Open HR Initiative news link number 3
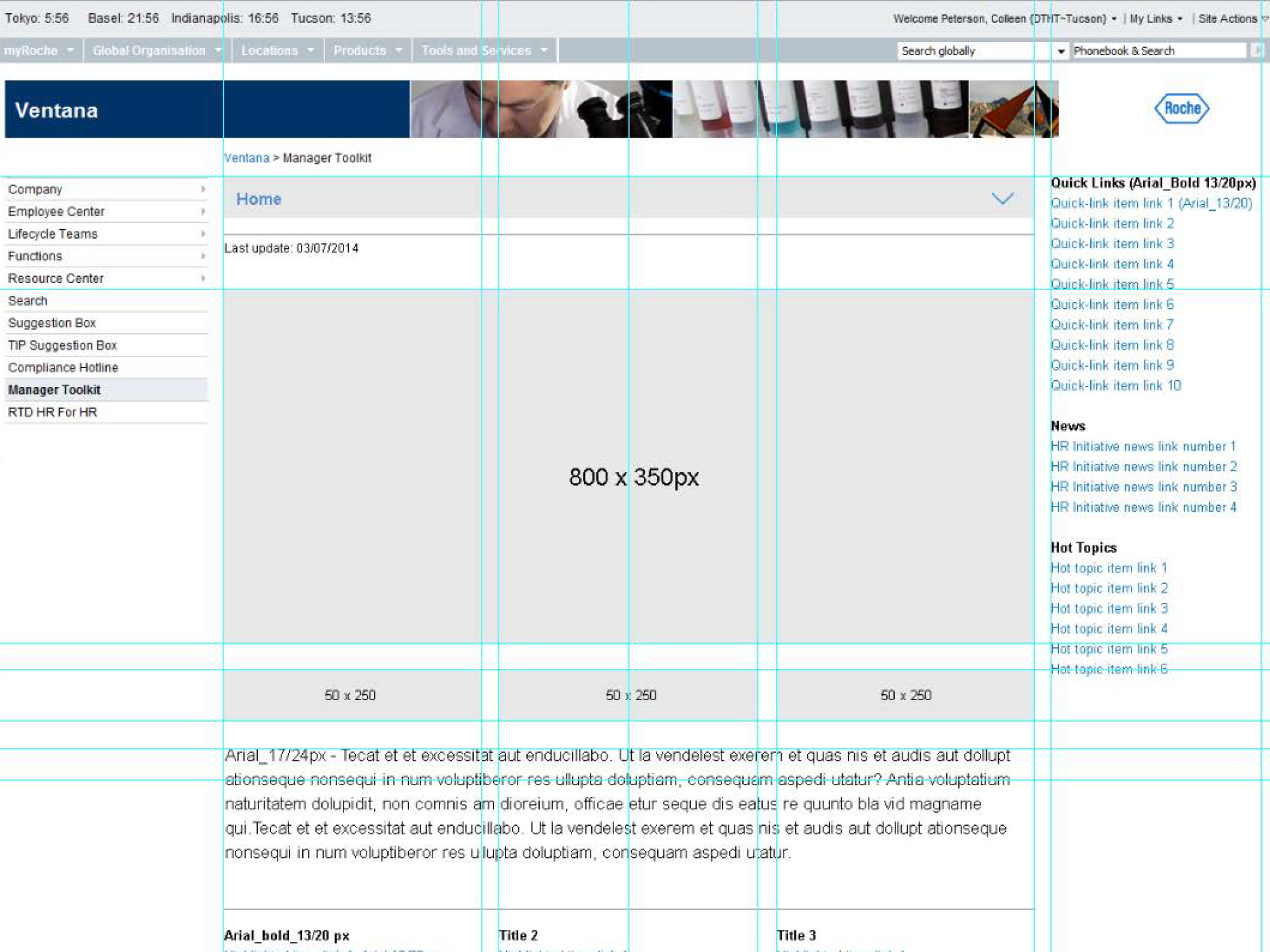Image resolution: width=1270 pixels, height=952 pixels. click(1143, 487)
